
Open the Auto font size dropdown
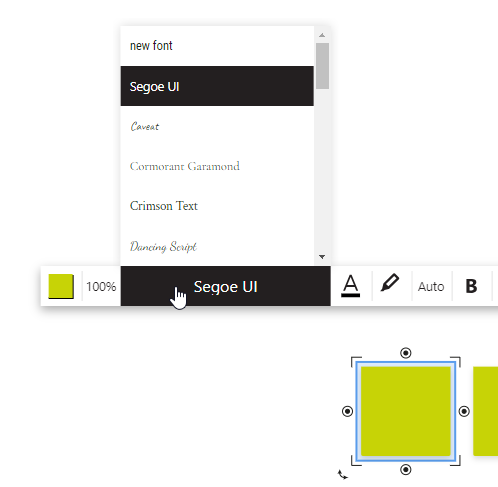(431, 286)
